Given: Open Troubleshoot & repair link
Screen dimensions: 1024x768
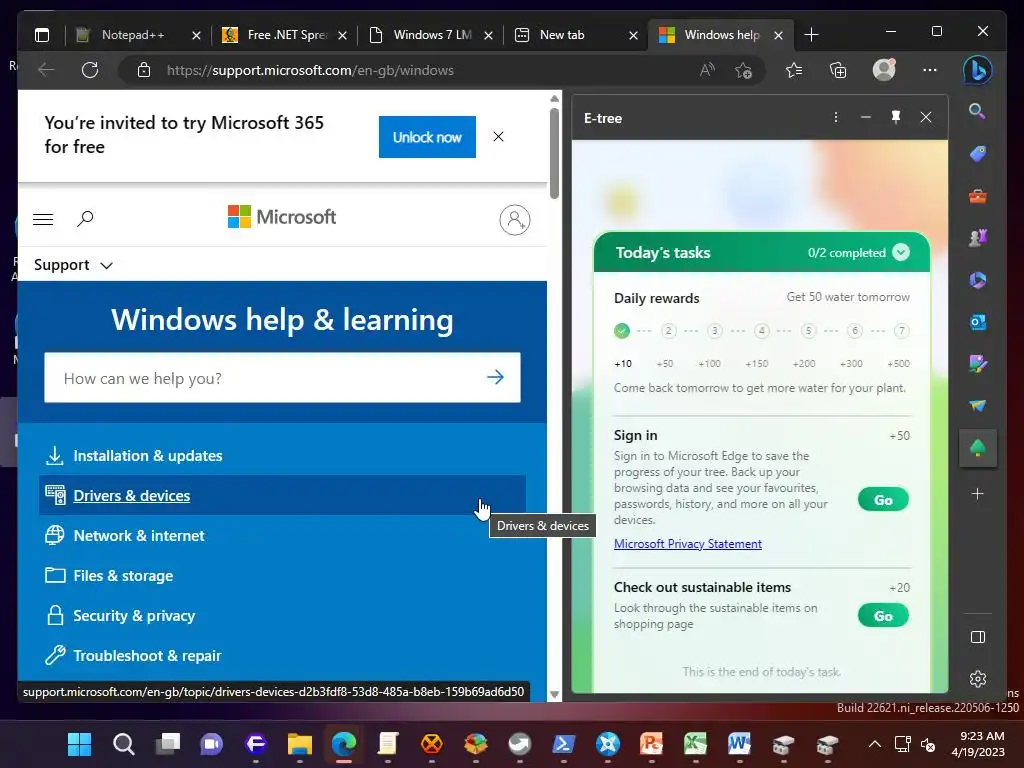Looking at the screenshot, I should click(147, 656).
